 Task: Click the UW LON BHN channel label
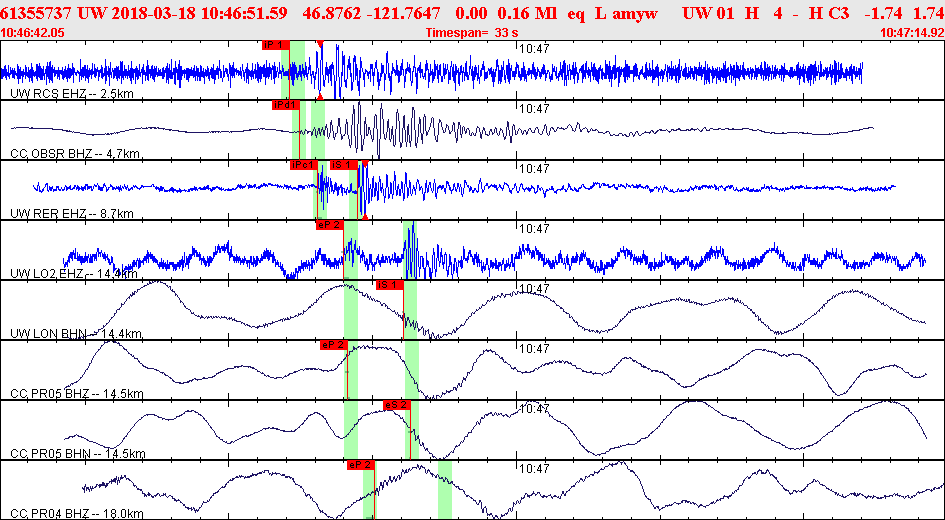click(77, 333)
